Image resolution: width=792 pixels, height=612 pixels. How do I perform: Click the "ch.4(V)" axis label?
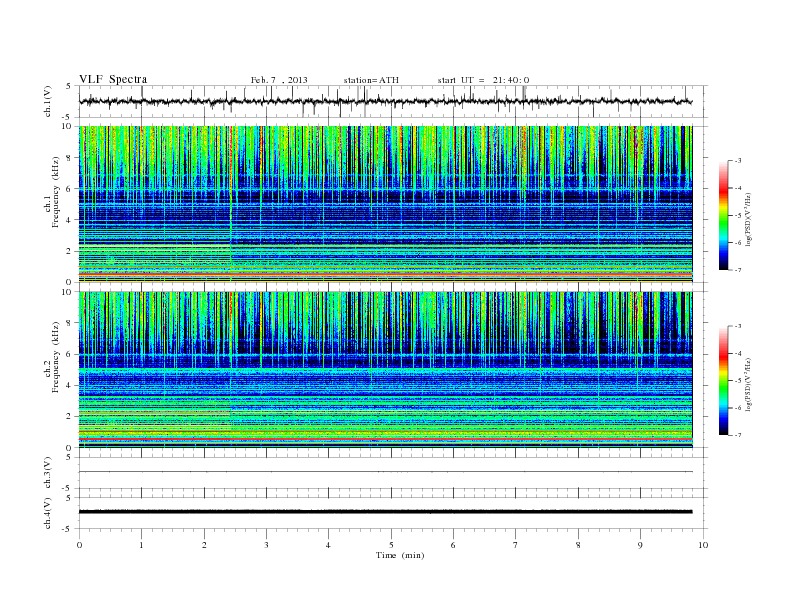coord(47,513)
